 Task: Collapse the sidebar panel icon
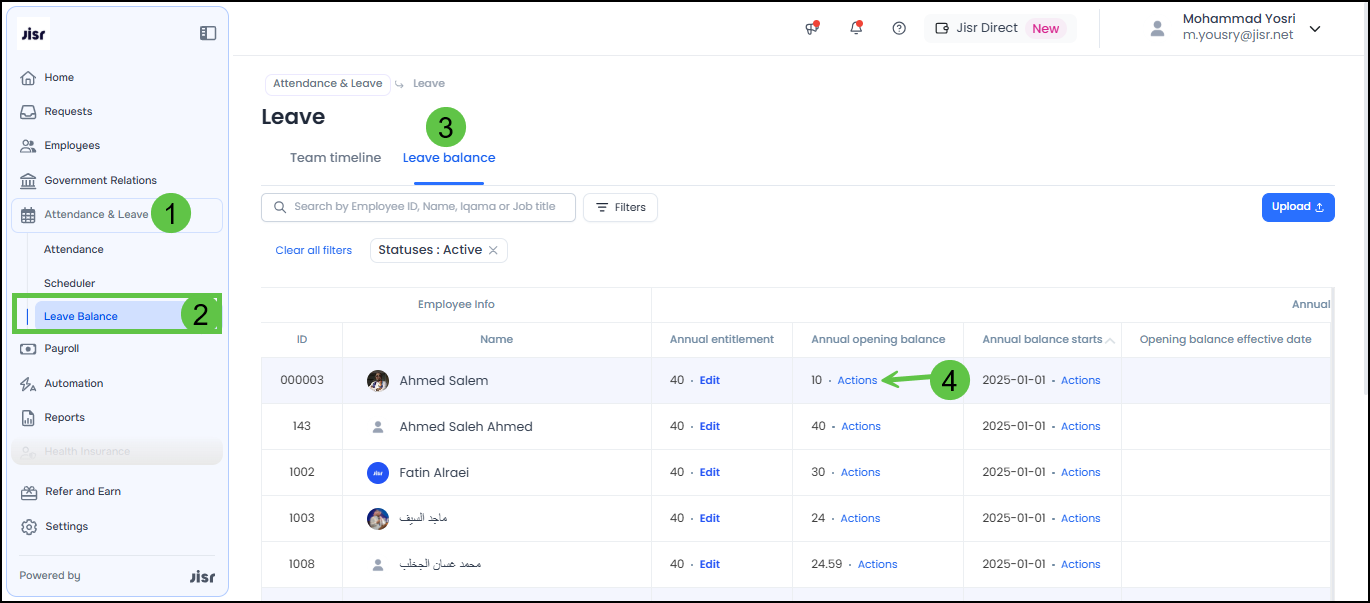point(208,33)
